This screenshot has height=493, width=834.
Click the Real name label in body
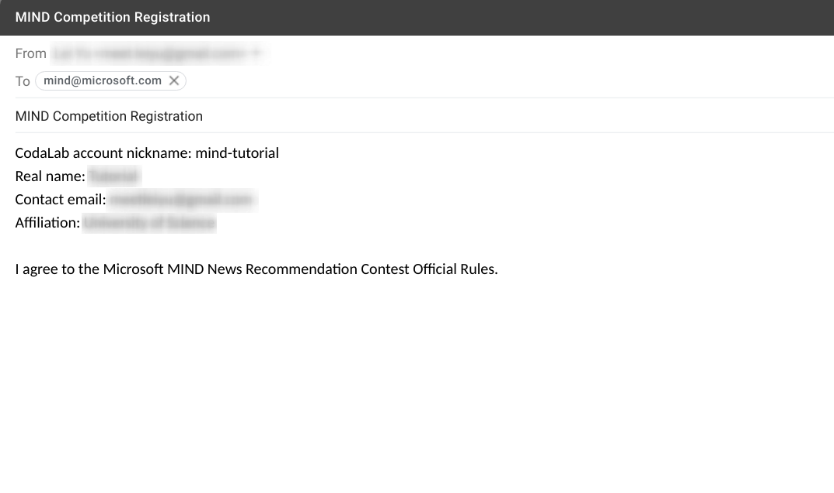pos(49,176)
